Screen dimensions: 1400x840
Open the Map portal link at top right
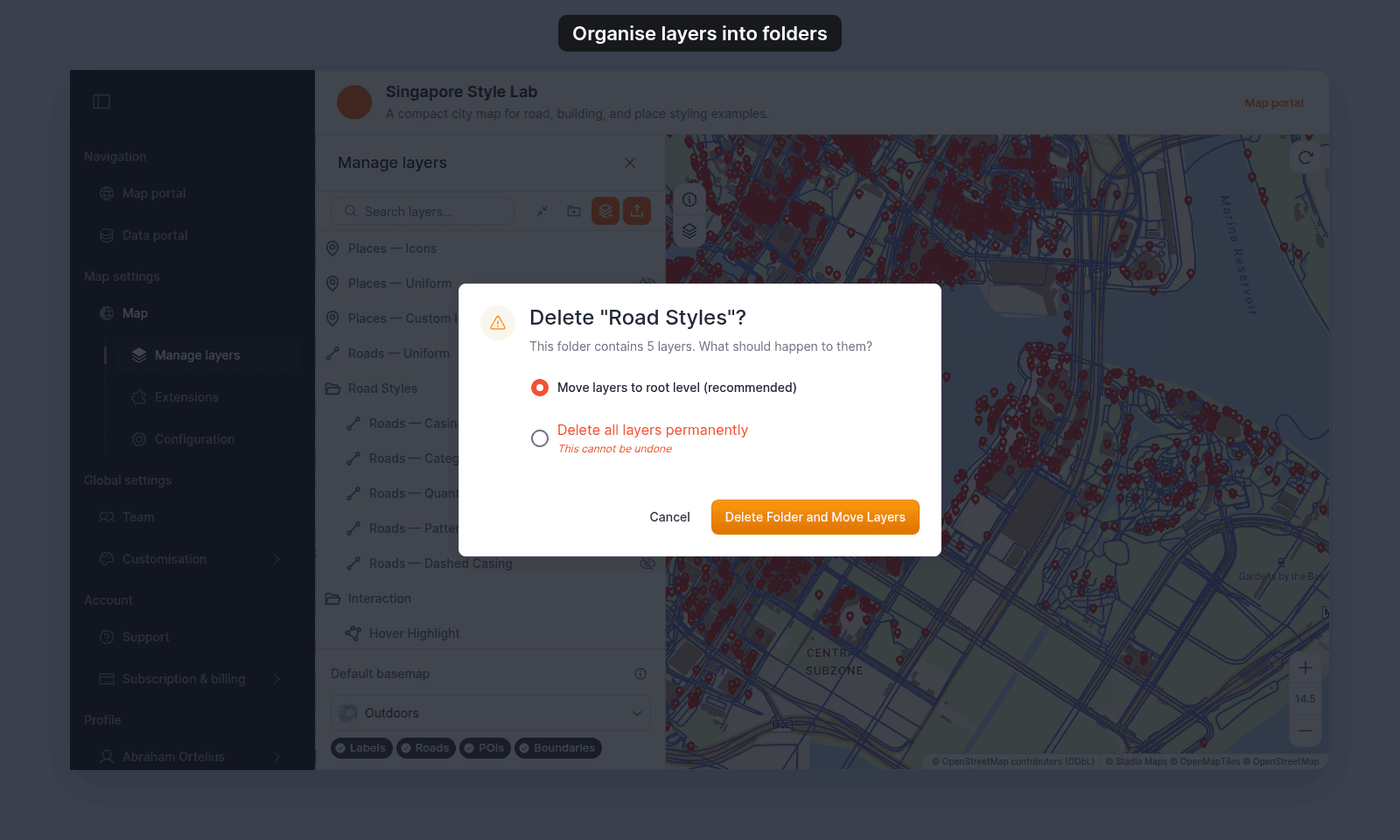(1274, 102)
